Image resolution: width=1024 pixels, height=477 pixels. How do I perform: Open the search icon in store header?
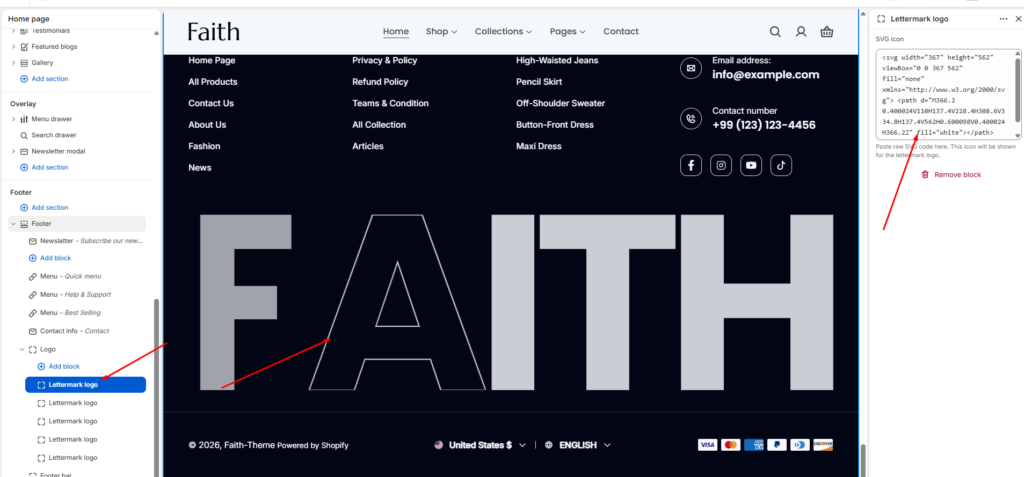775,31
